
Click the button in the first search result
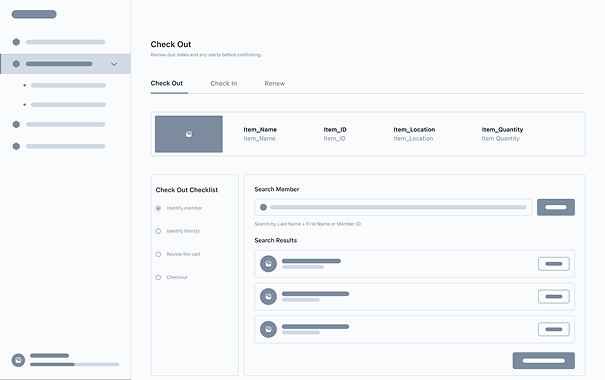click(x=554, y=264)
